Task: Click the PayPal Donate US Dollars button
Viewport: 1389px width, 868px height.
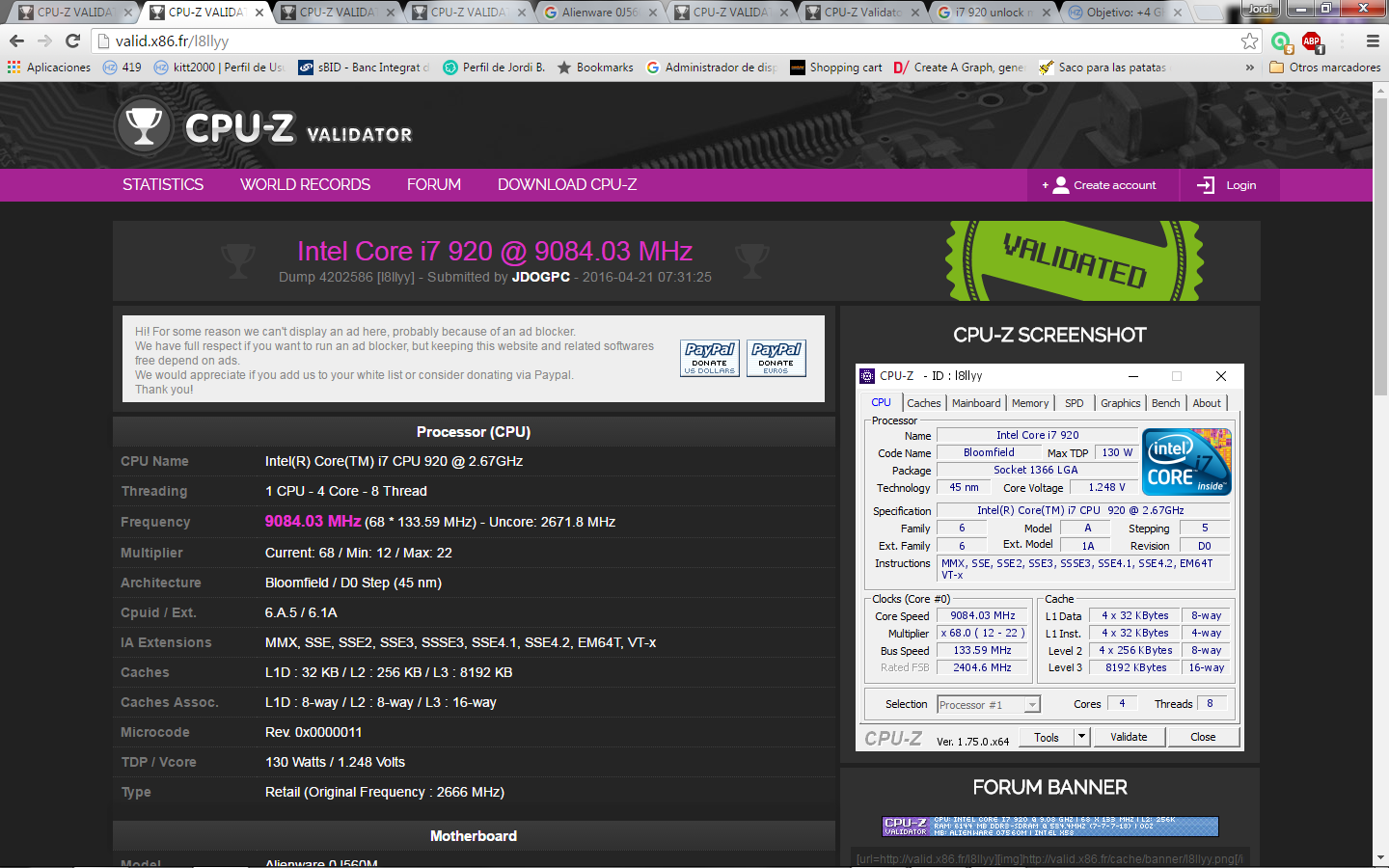Action: [x=710, y=358]
